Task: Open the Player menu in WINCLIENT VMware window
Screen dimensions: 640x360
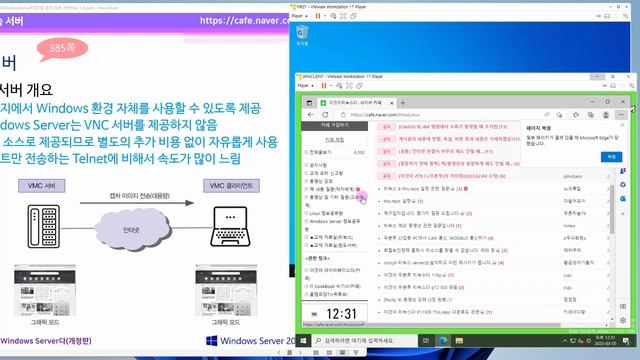Action: pos(305,86)
